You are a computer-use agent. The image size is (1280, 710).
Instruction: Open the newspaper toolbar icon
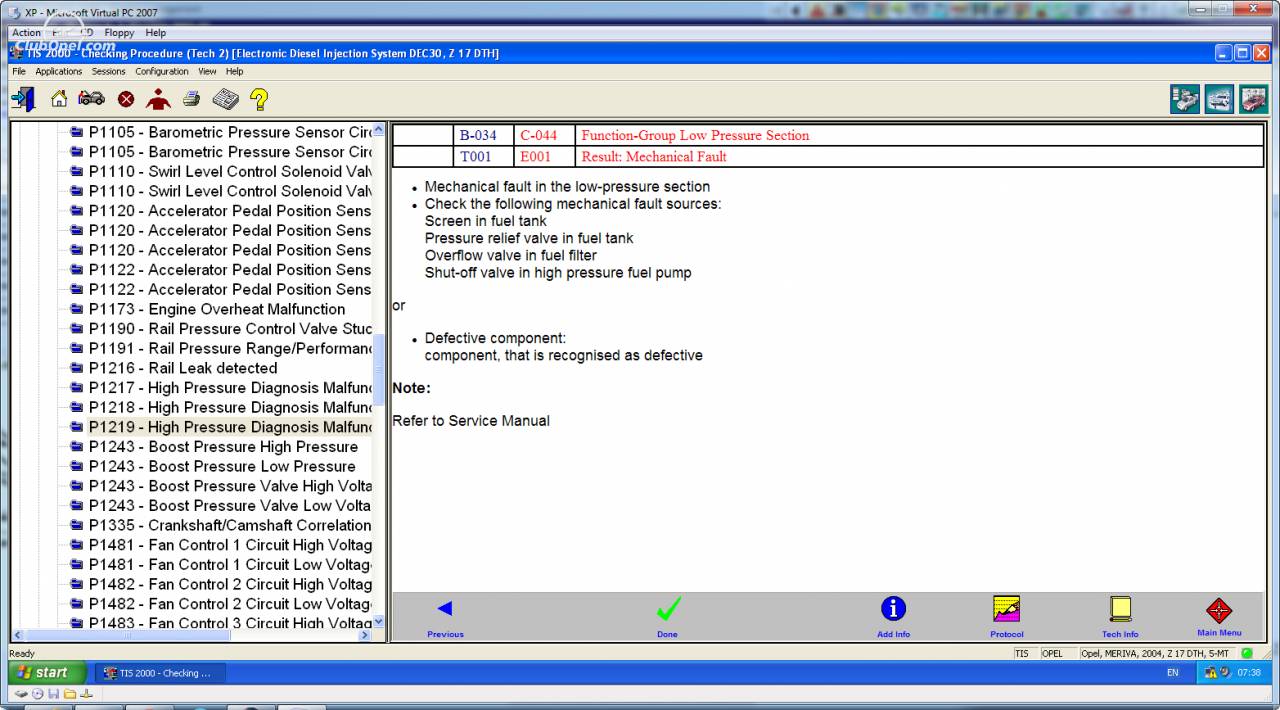[225, 99]
